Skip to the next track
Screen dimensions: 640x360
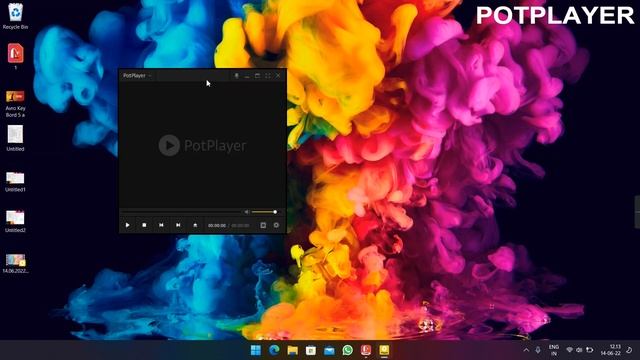click(178, 225)
